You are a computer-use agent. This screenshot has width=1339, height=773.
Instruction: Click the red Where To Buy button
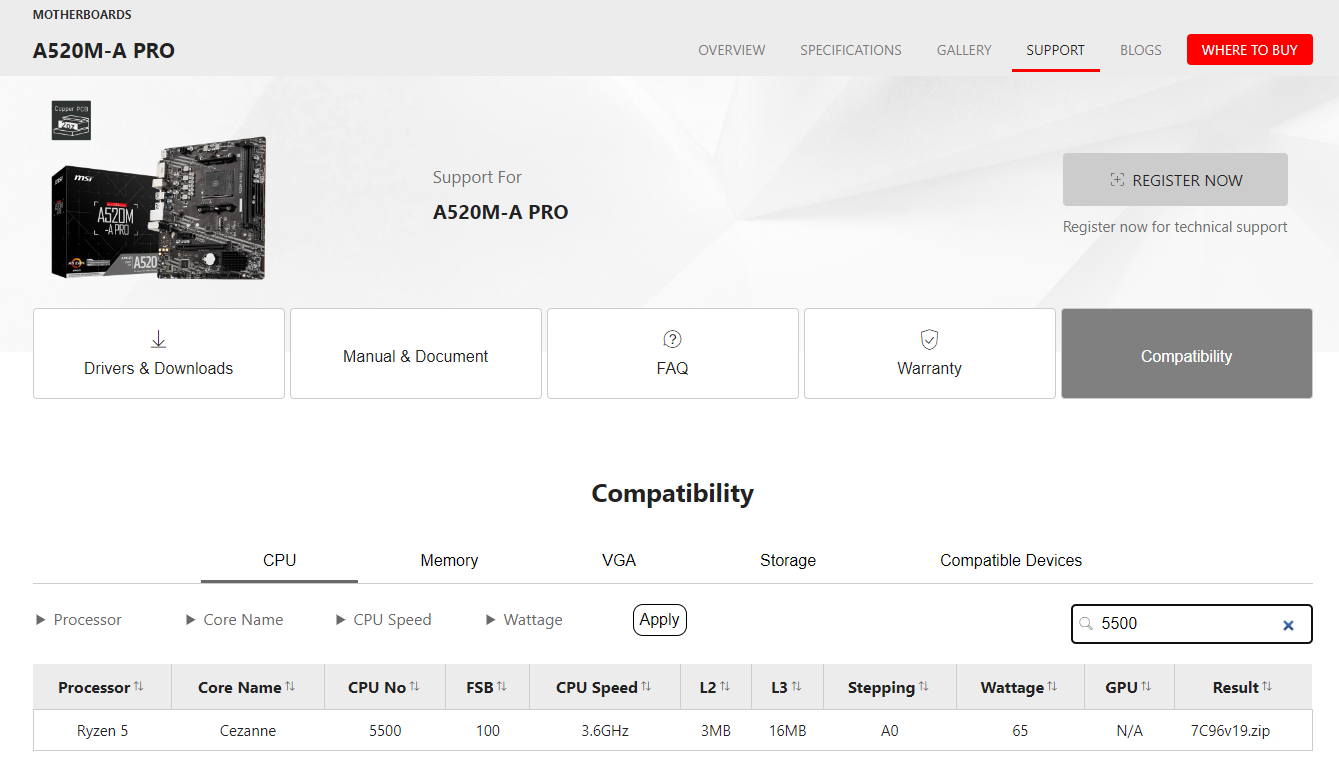coord(1250,50)
